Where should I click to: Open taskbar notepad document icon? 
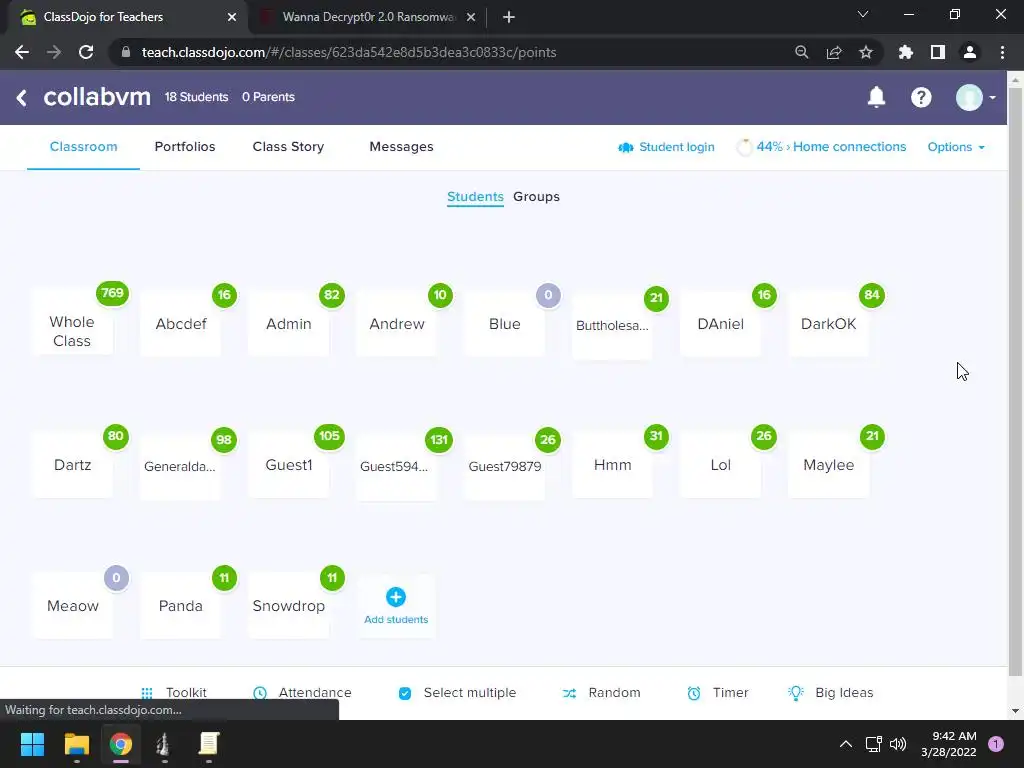(x=208, y=744)
